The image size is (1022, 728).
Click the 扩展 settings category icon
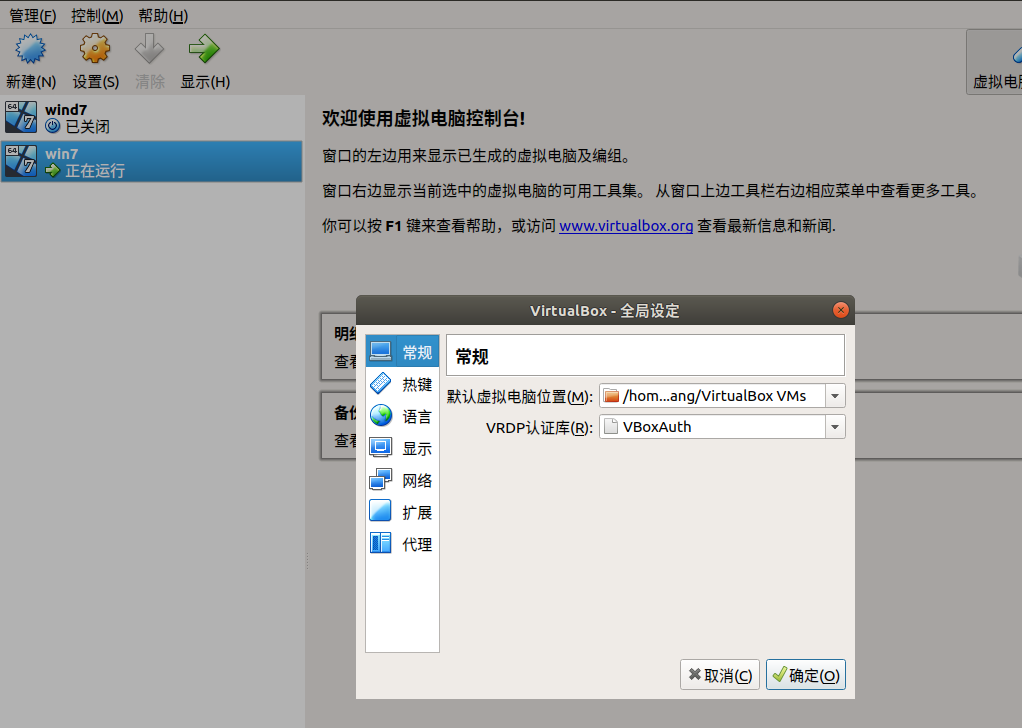(402, 511)
